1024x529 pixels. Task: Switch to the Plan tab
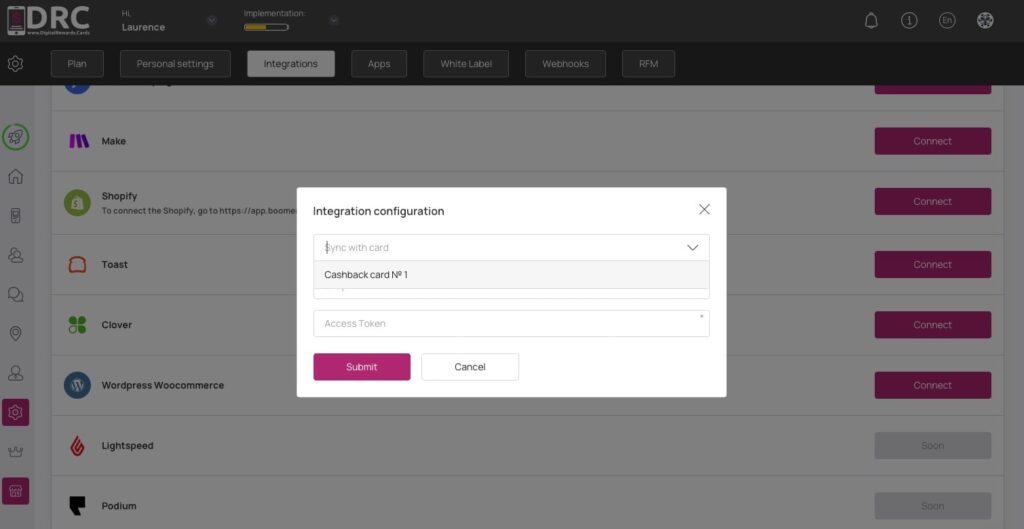point(76,64)
